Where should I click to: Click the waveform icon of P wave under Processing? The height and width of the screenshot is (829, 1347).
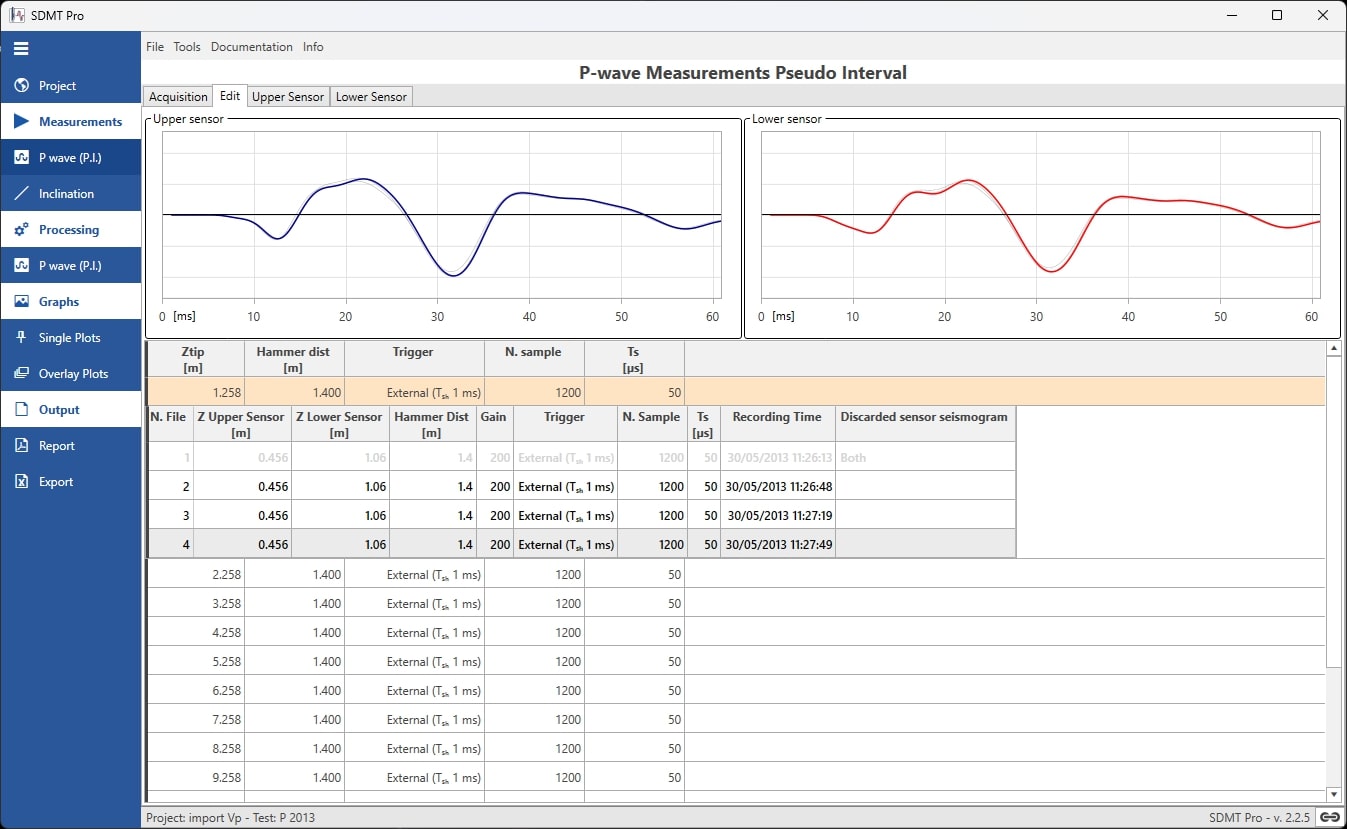click(21, 266)
